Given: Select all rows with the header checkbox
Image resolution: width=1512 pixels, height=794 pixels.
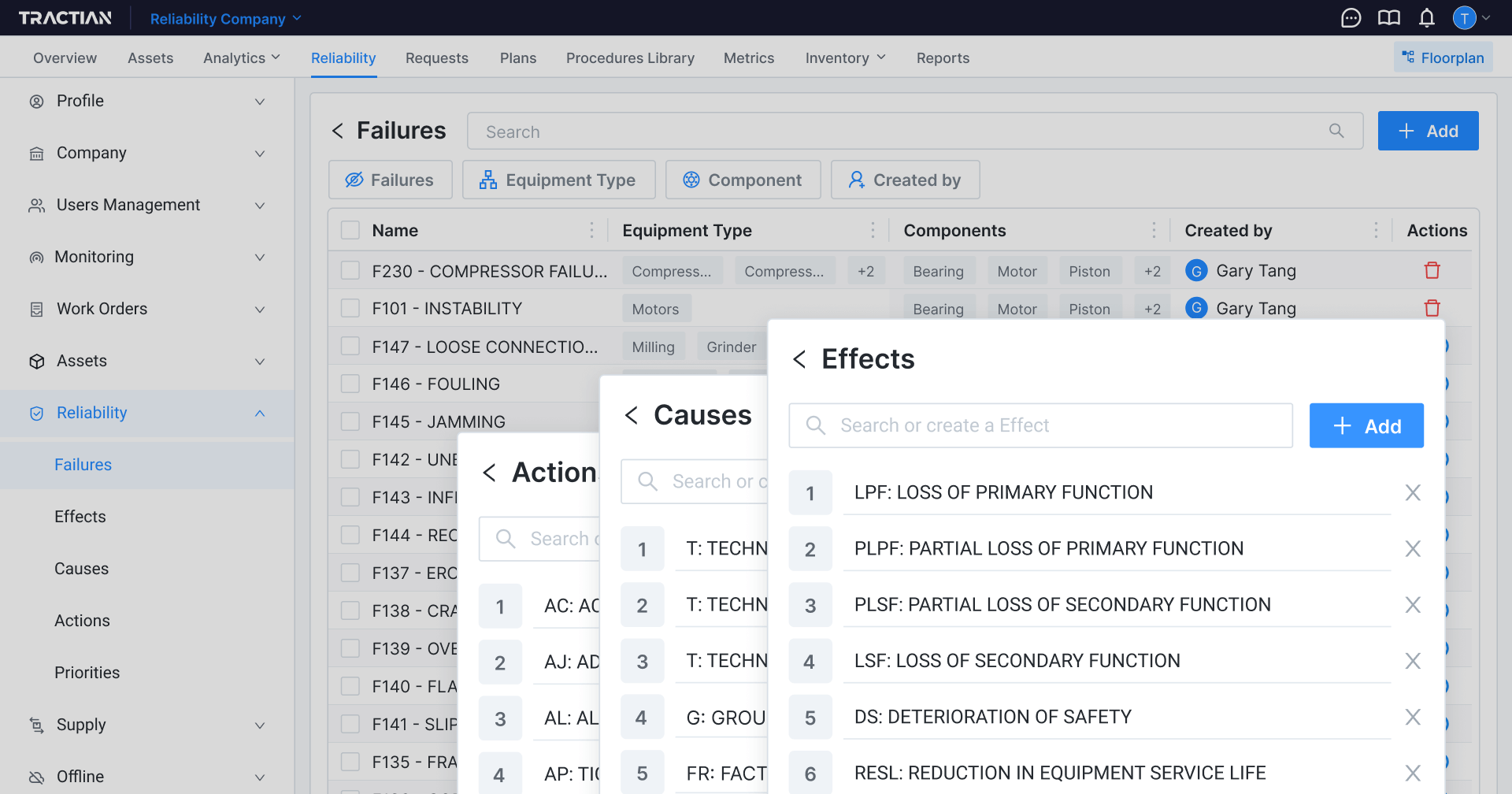Looking at the screenshot, I should tap(350, 230).
